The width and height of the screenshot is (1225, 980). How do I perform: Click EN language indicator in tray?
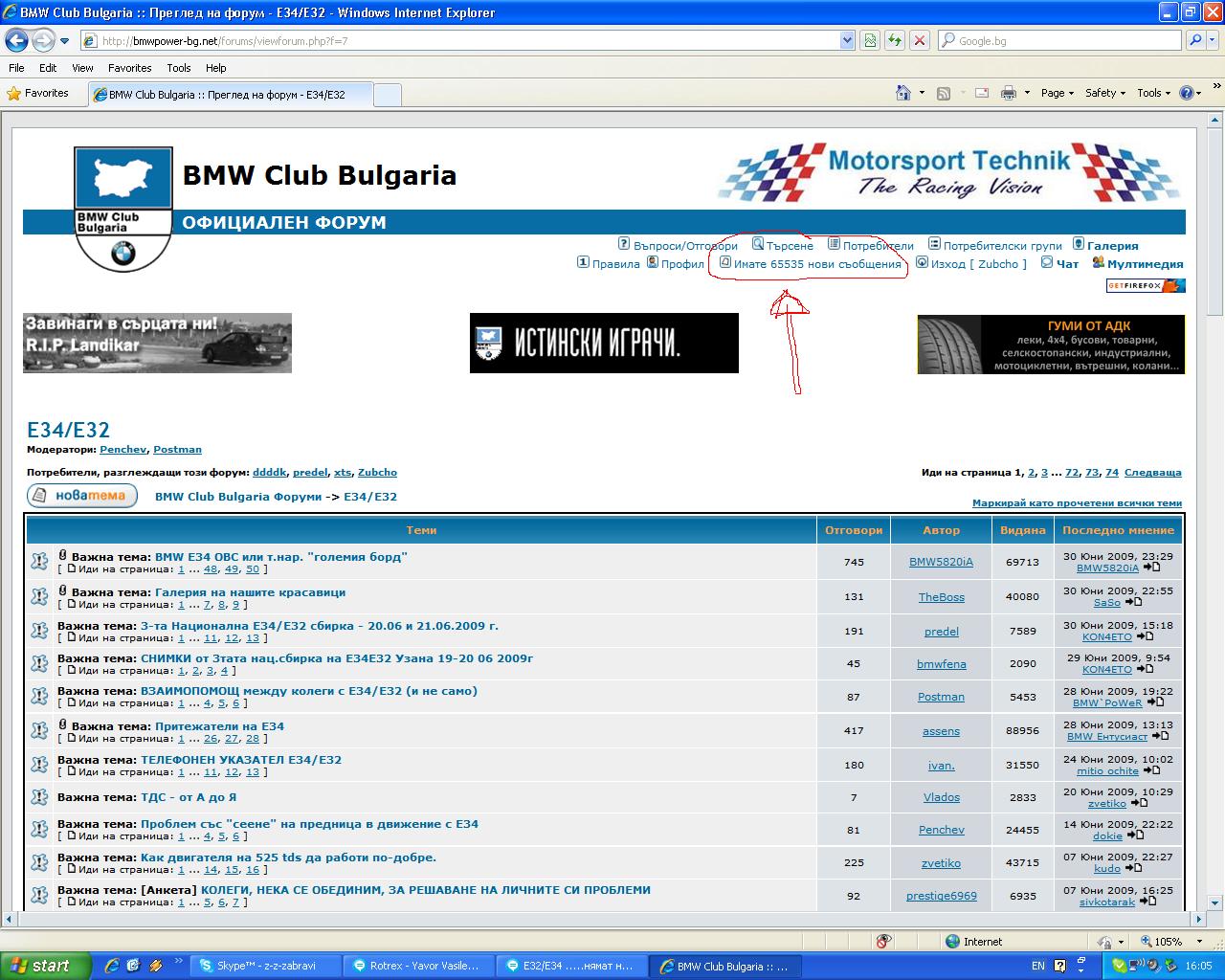[1038, 966]
